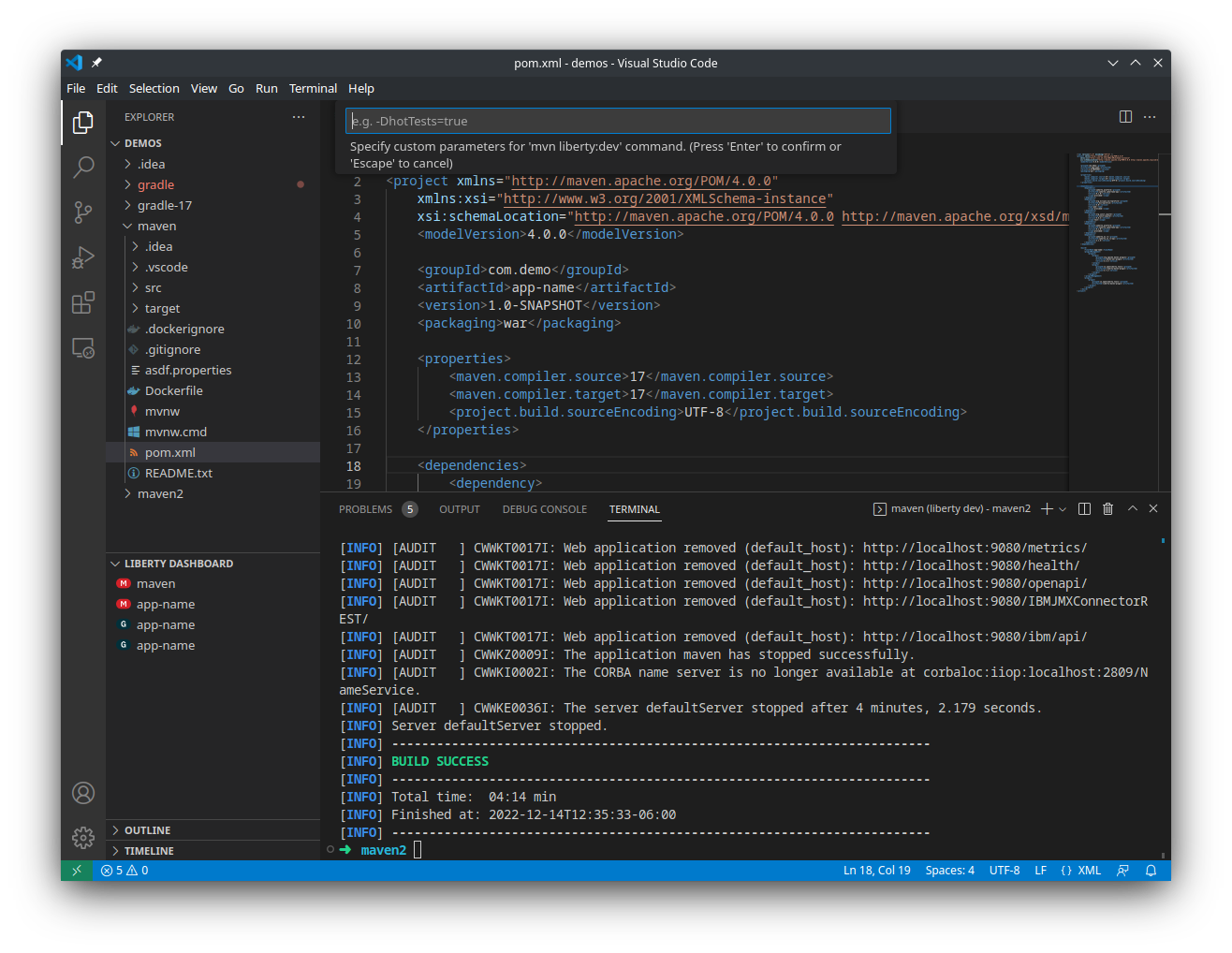Open the Source Control view icon
This screenshot has width=1232, height=953.
(83, 213)
